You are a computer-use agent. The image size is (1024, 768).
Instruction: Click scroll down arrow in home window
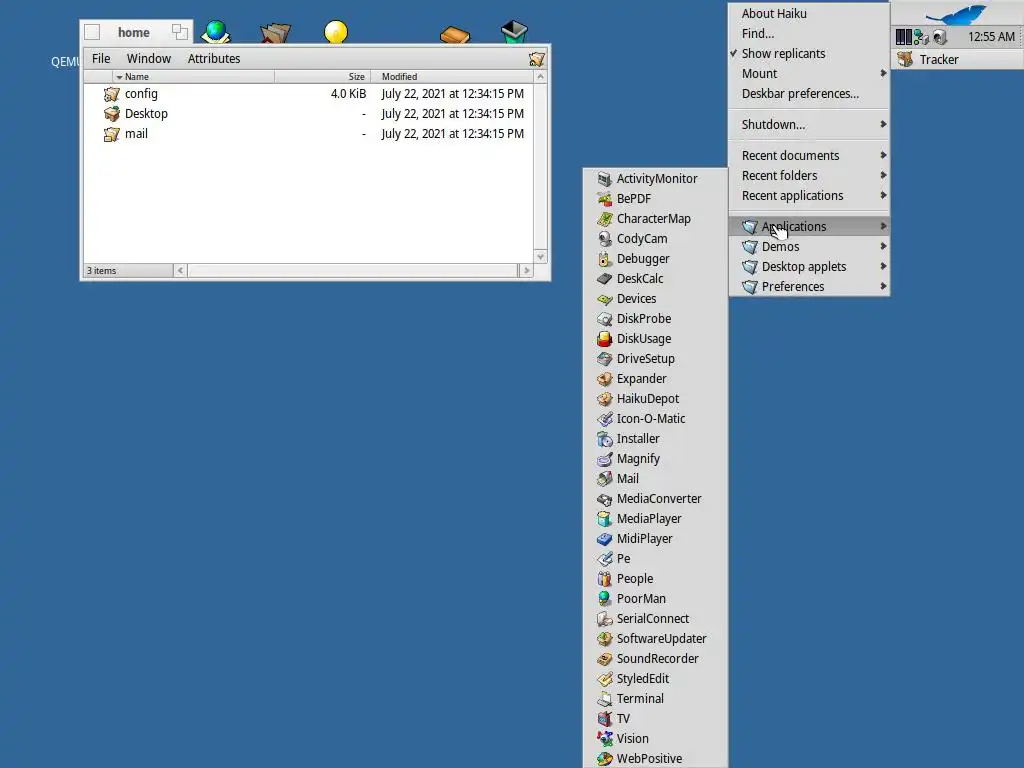point(540,257)
